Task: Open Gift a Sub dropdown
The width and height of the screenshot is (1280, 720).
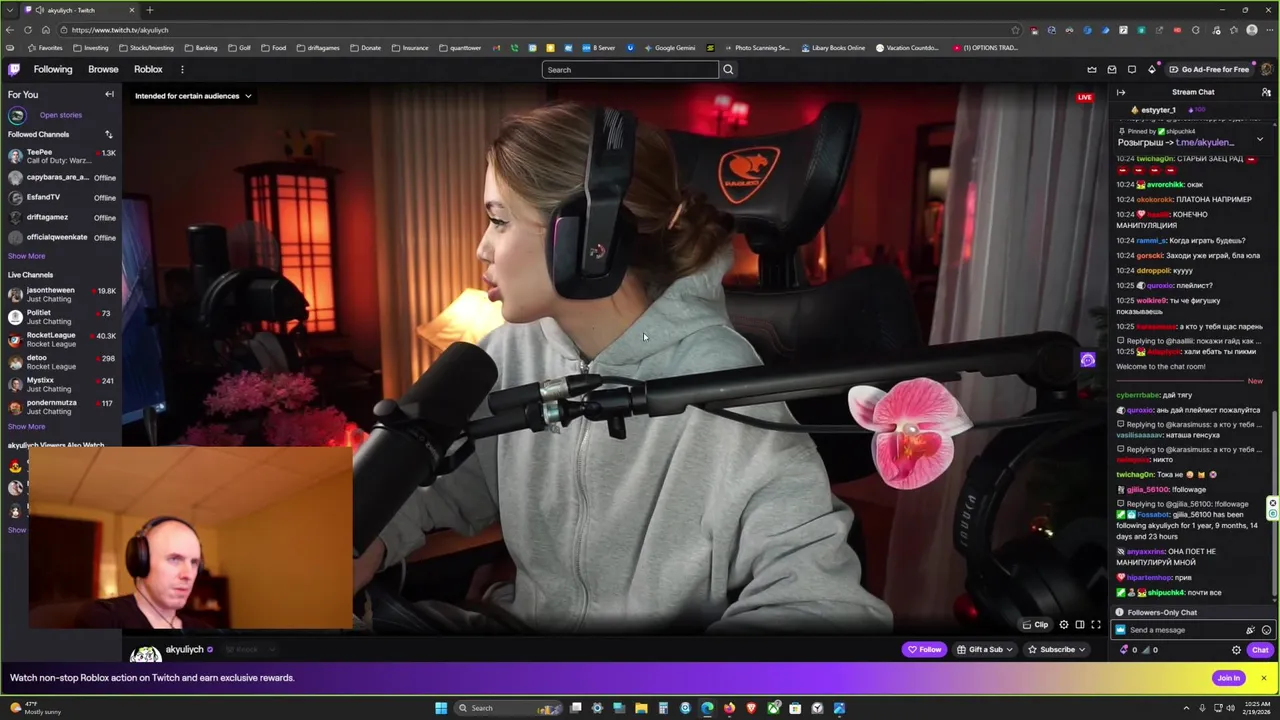Action: point(985,650)
